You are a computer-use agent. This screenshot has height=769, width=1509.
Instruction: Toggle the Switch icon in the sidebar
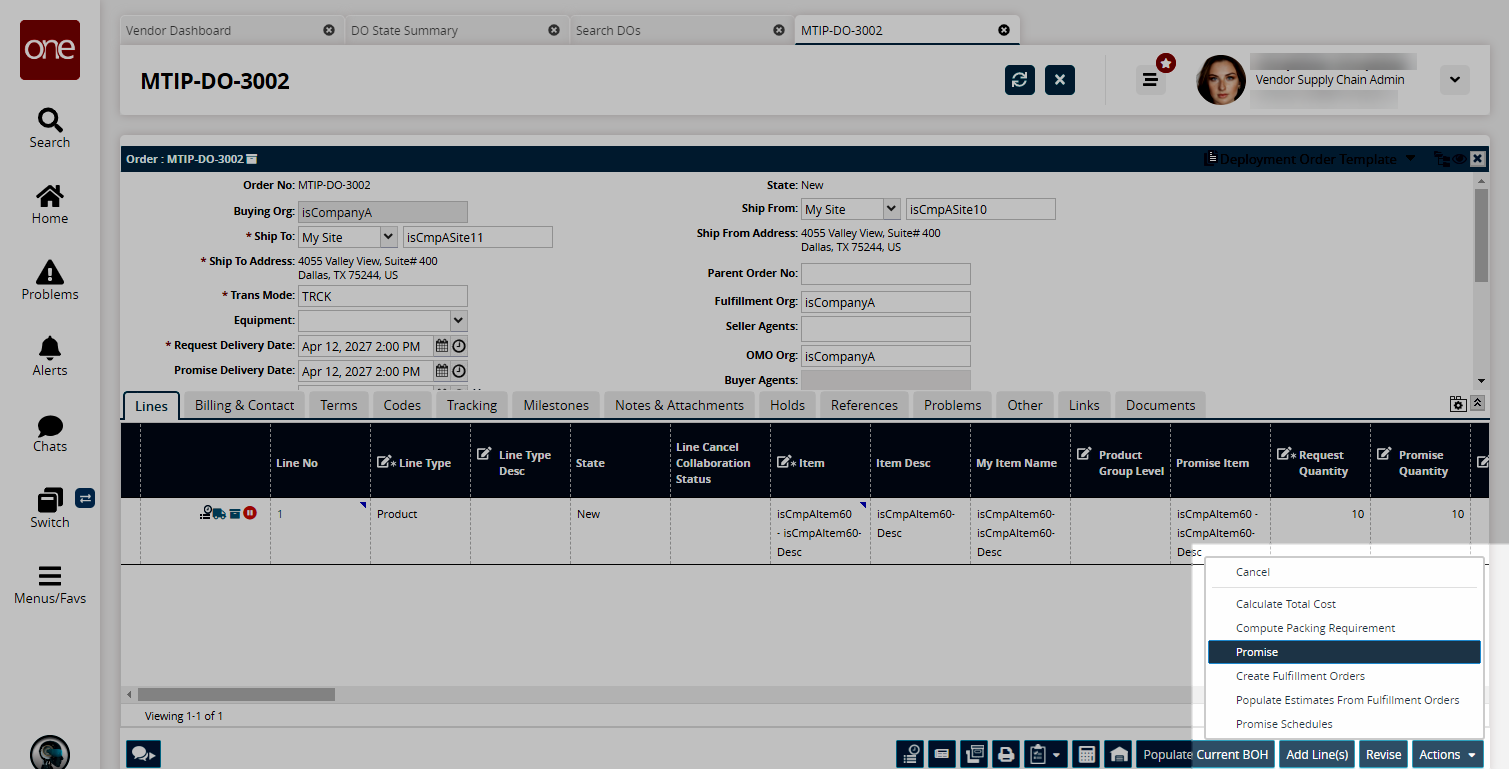tap(84, 498)
